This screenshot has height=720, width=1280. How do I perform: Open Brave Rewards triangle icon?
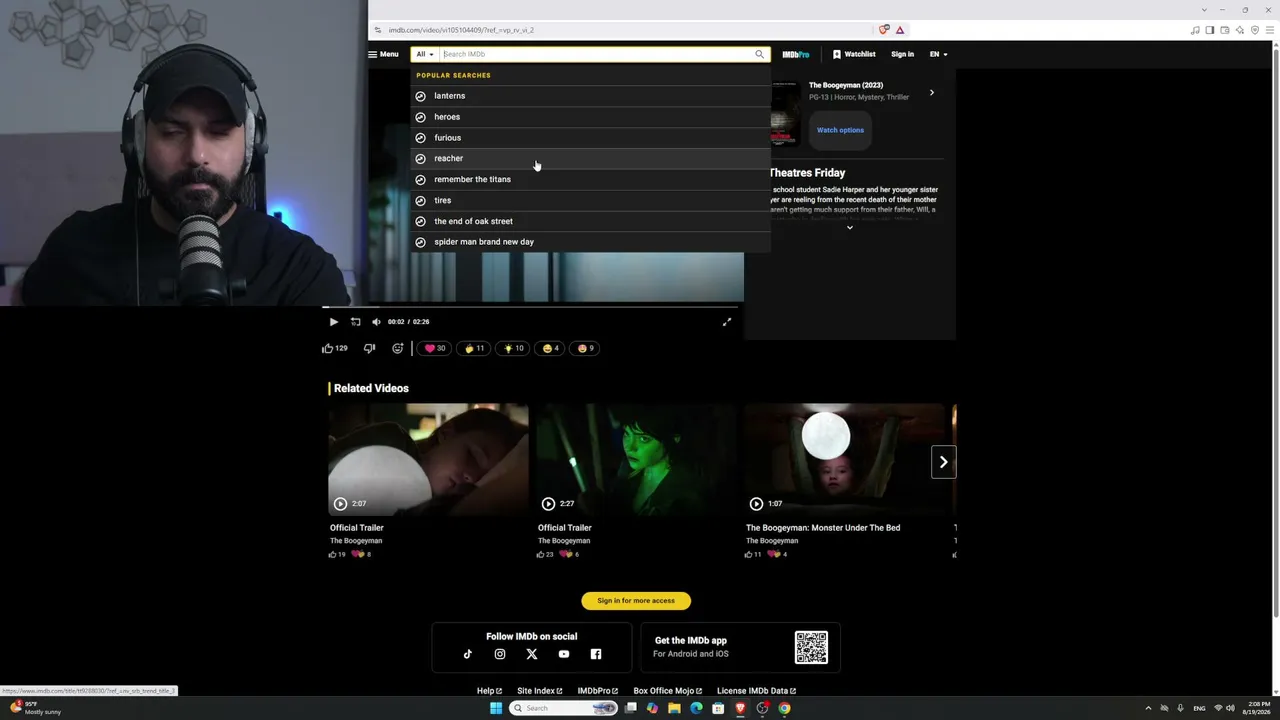point(900,30)
